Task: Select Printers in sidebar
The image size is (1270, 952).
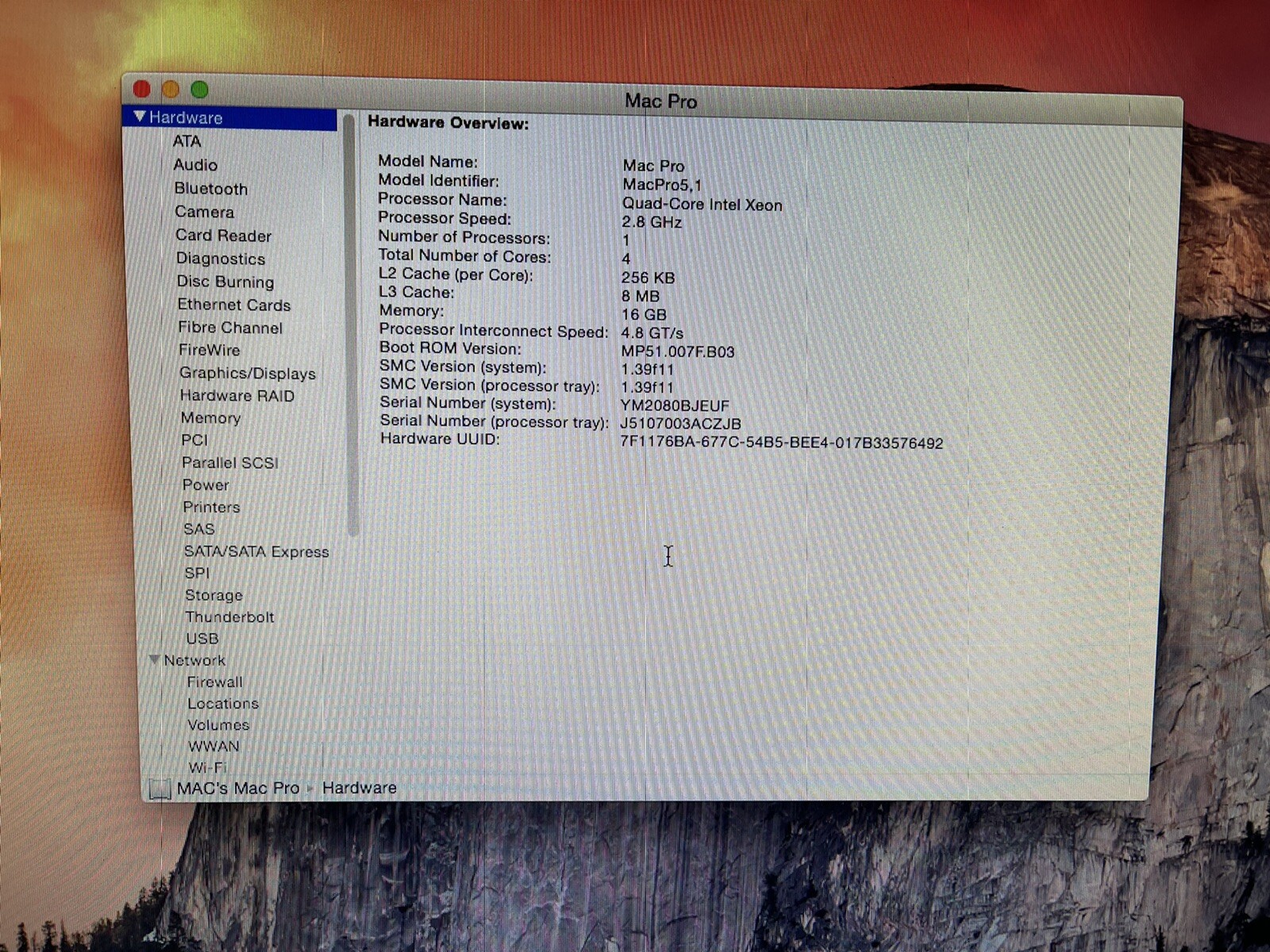Action: [x=211, y=507]
